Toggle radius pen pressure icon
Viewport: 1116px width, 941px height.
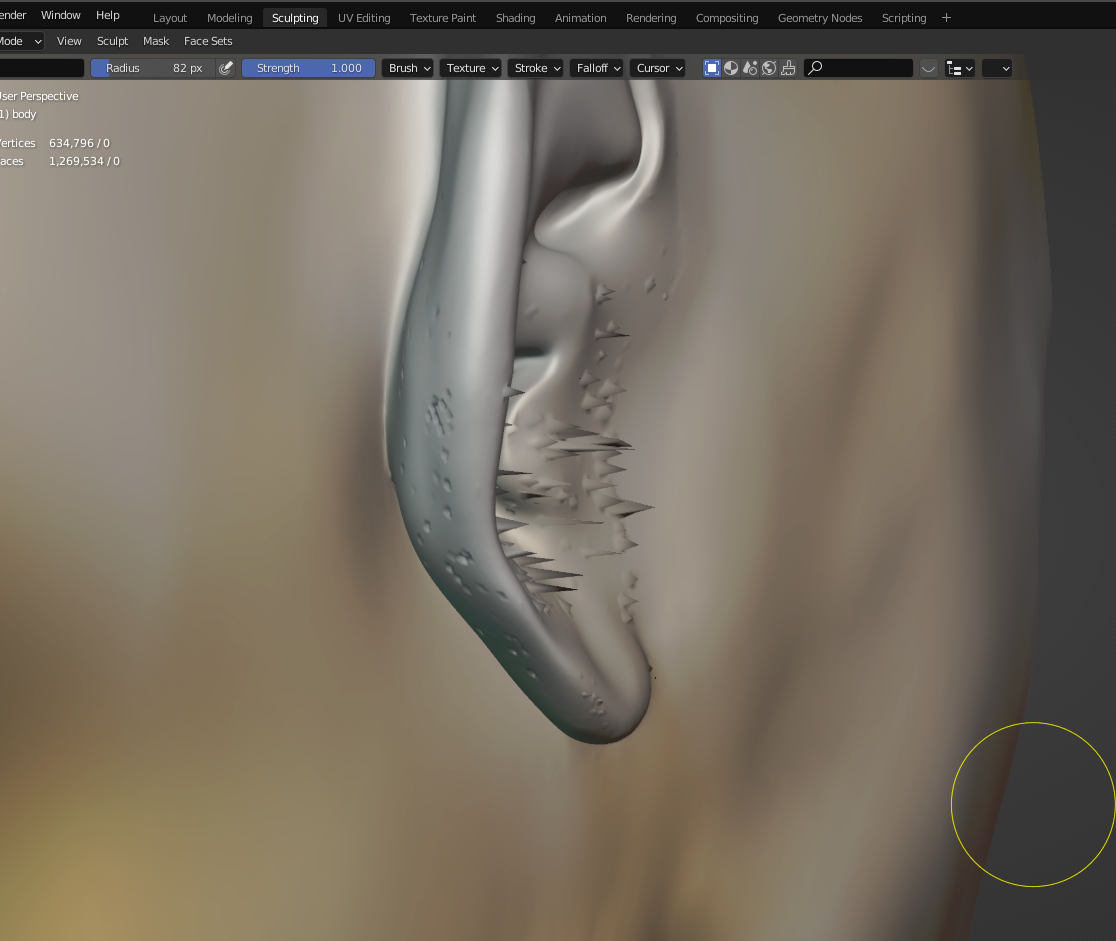226,68
